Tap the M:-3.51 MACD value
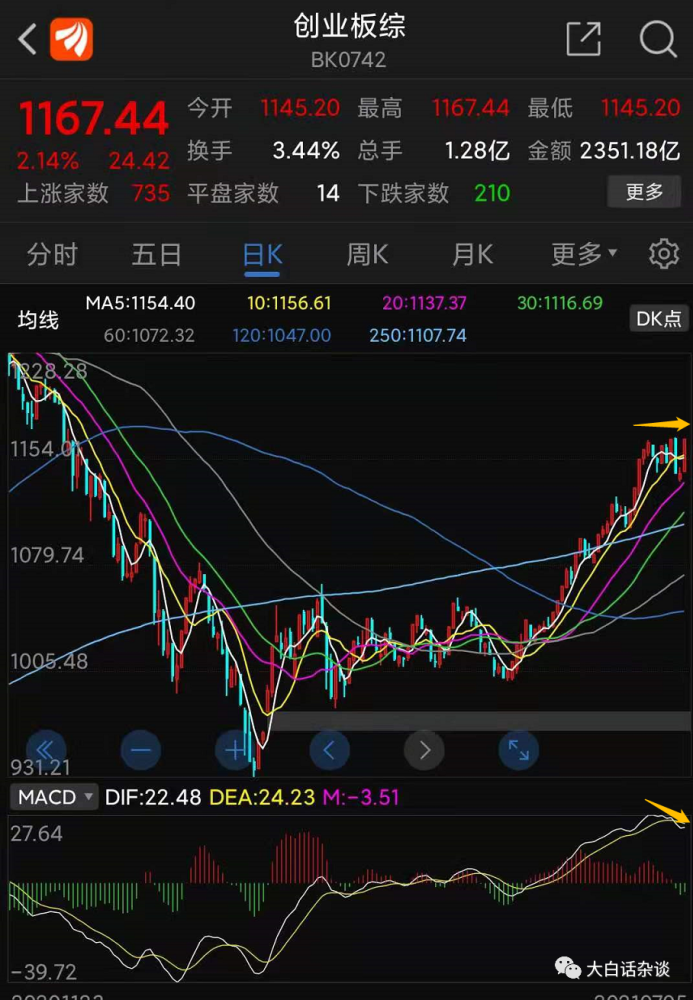693x1000 pixels. 361,797
